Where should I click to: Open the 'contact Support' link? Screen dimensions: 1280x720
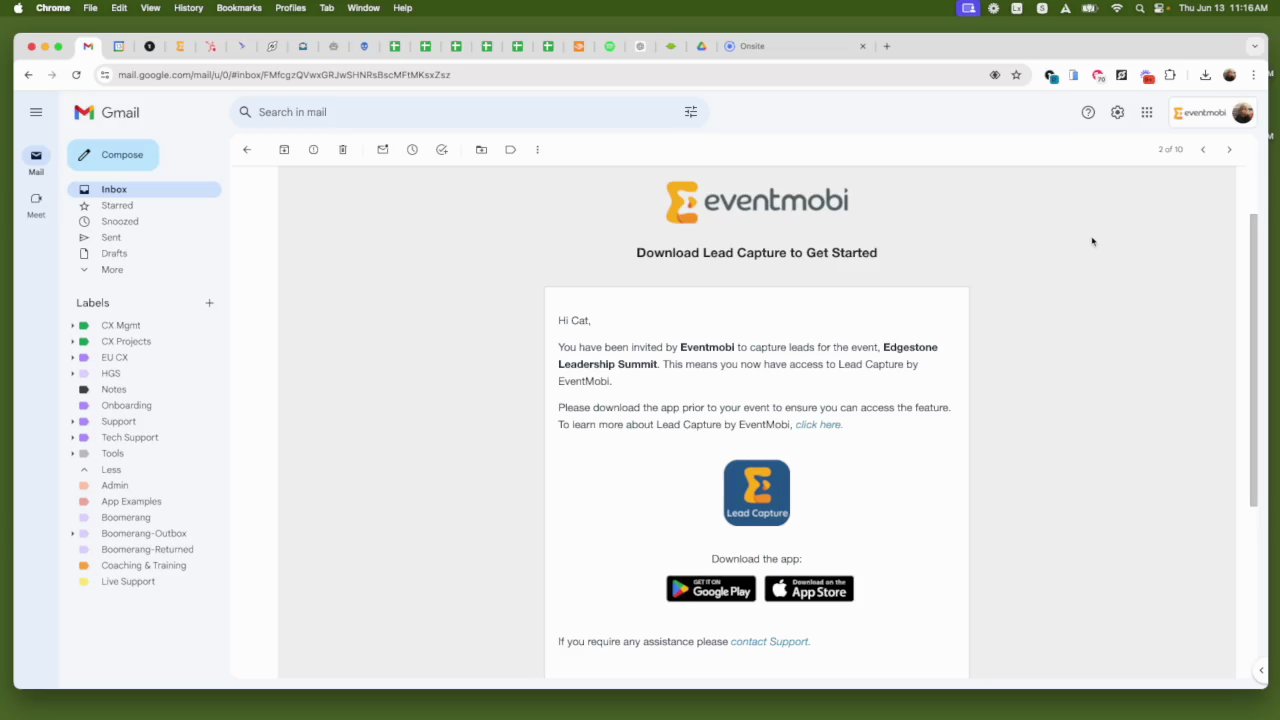[x=770, y=642]
